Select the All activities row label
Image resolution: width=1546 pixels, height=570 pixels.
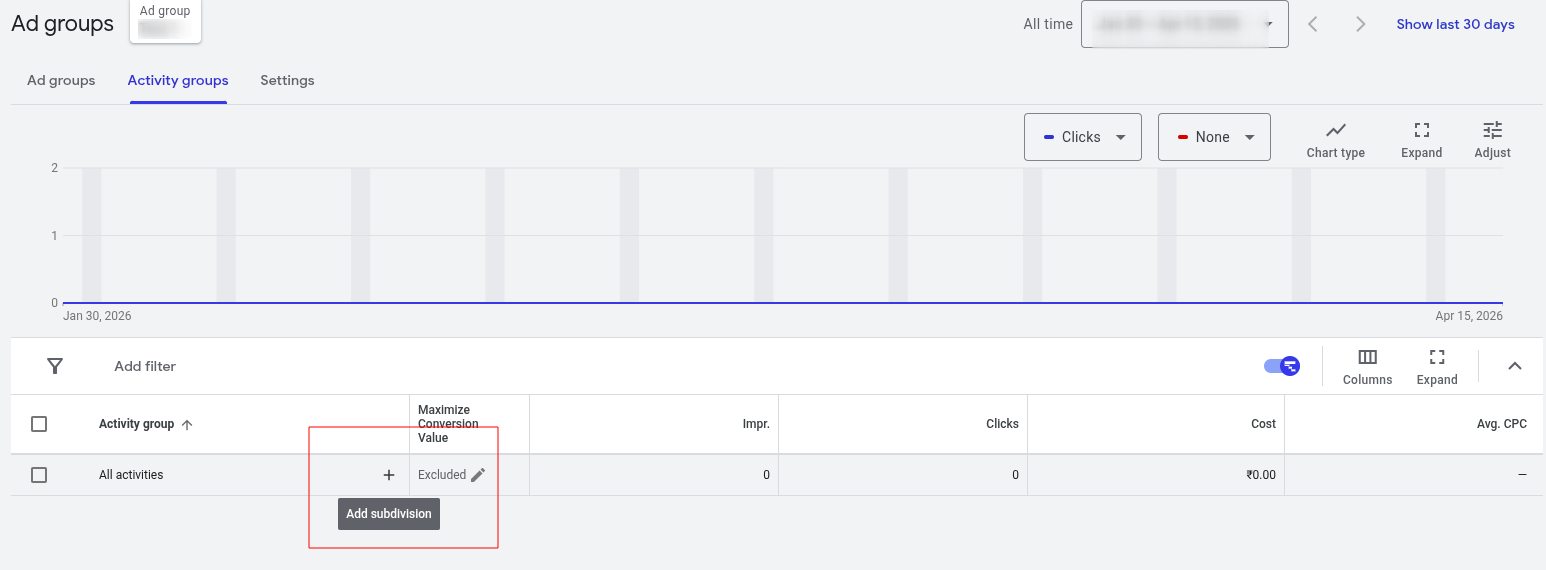131,475
